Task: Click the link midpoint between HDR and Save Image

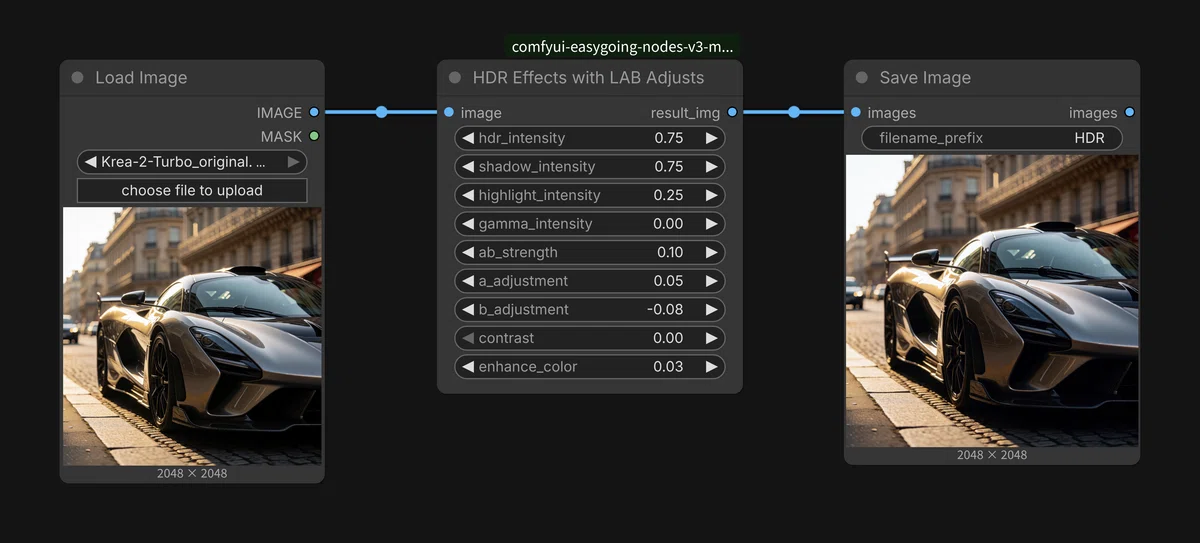Action: pos(794,112)
